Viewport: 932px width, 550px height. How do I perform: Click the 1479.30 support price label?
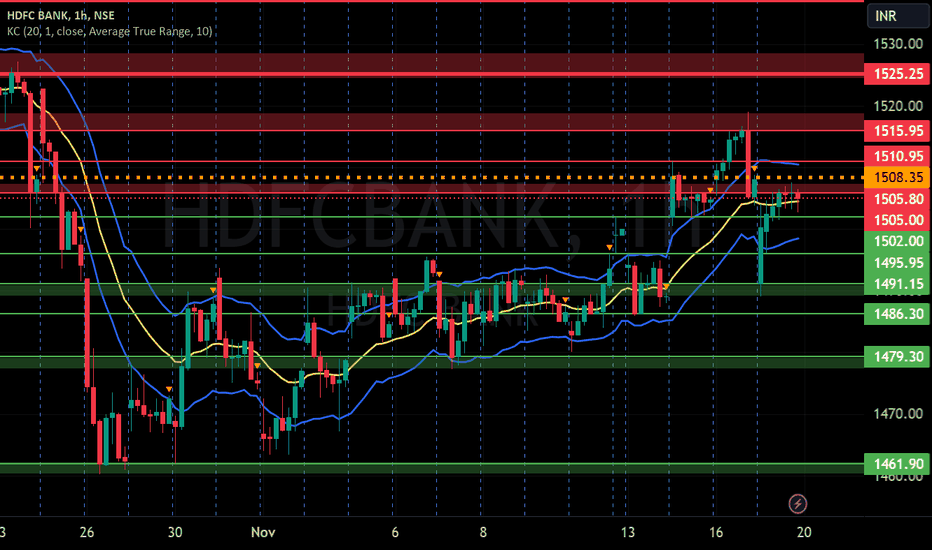tap(897, 357)
